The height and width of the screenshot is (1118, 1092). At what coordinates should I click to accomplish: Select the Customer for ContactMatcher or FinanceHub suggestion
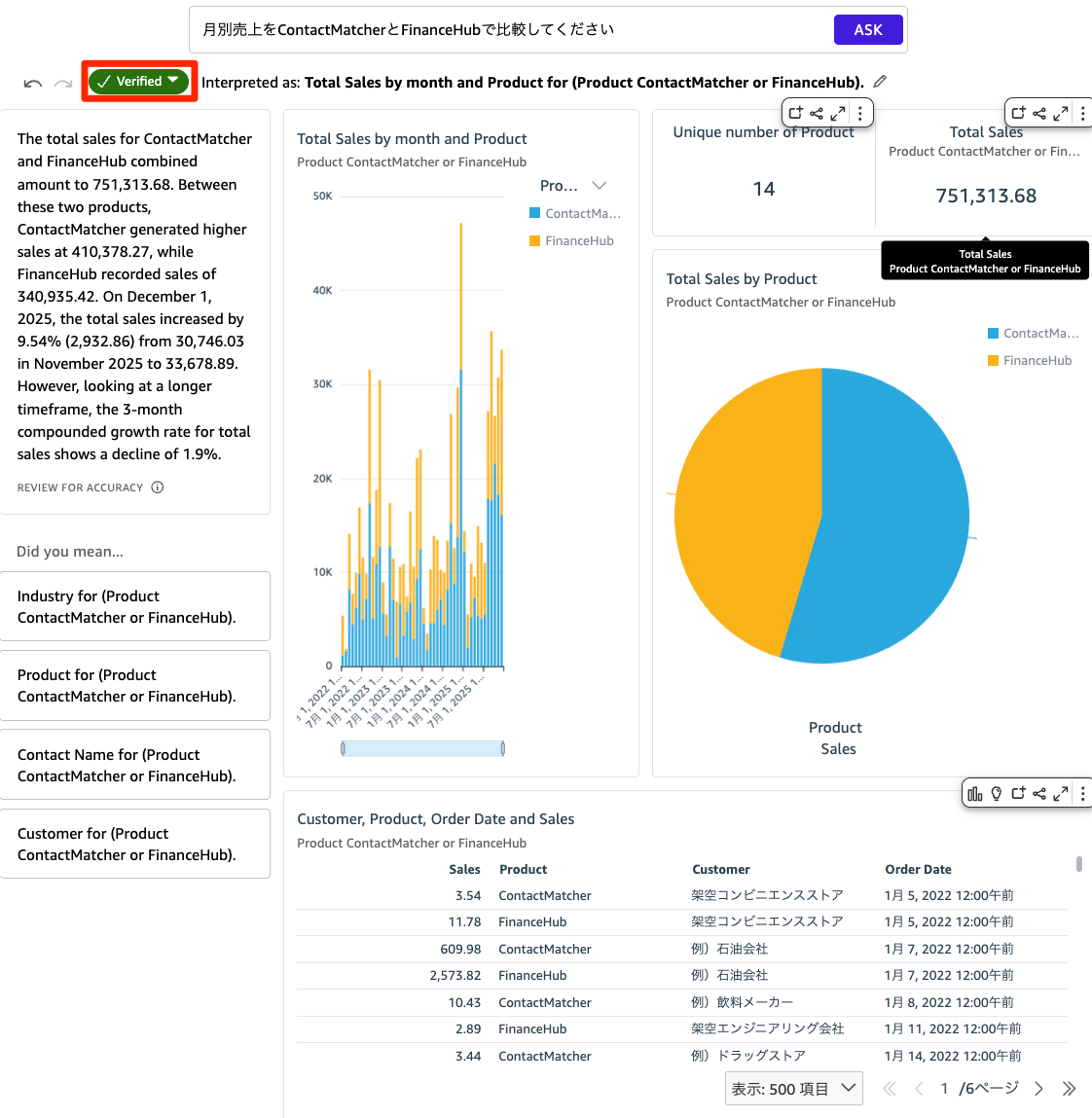(135, 844)
